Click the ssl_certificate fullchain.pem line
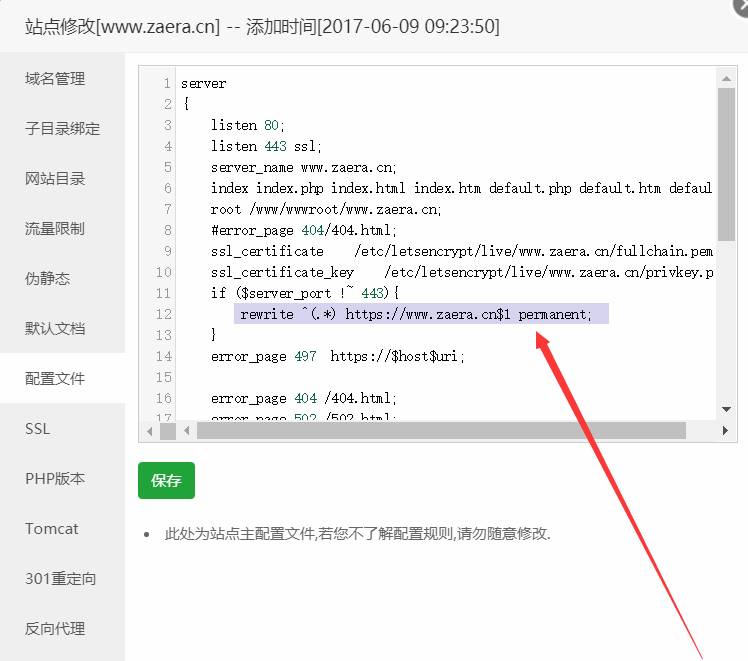Screen dimensions: 748x661 (462, 251)
